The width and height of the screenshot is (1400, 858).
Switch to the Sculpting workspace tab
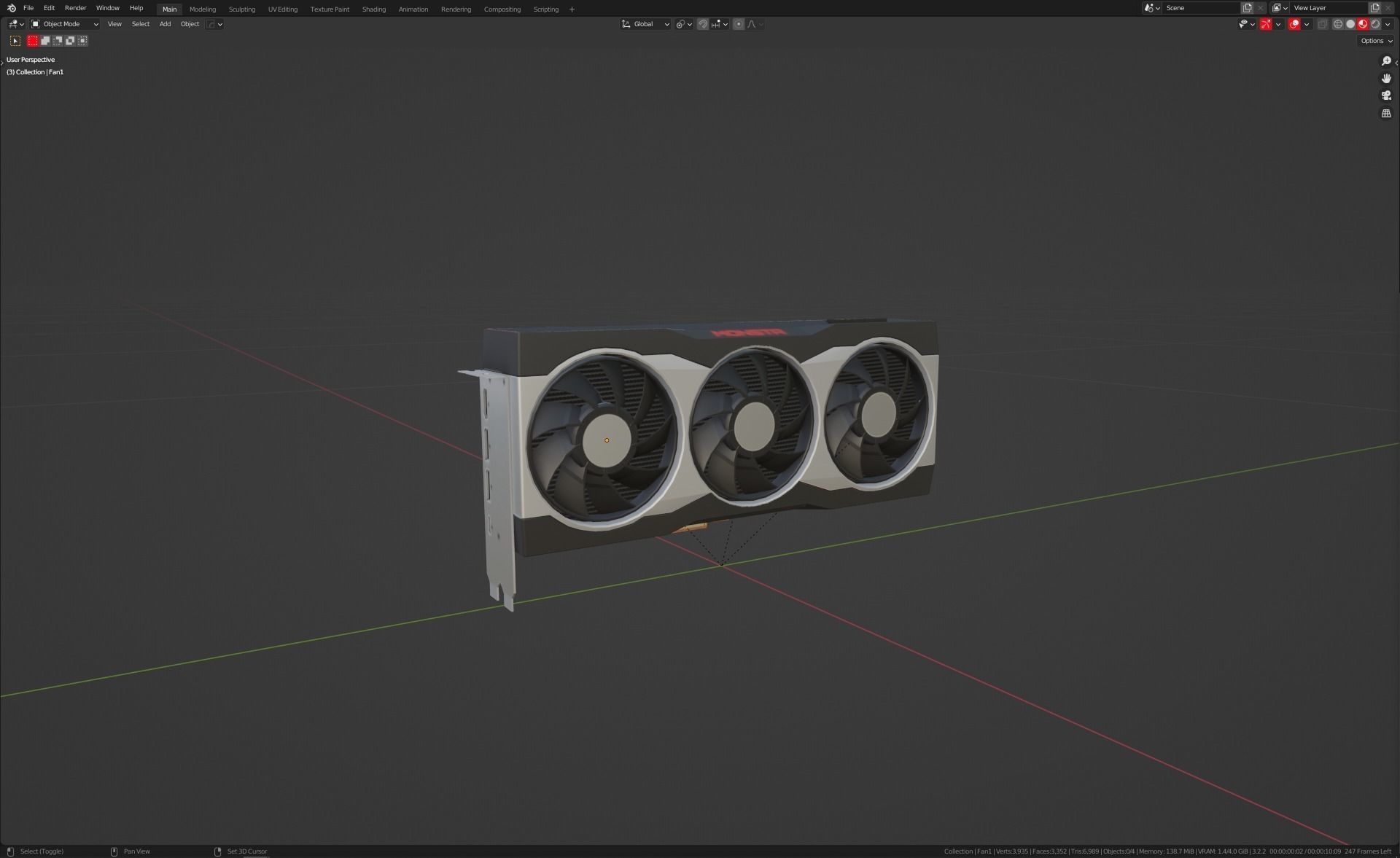click(242, 9)
